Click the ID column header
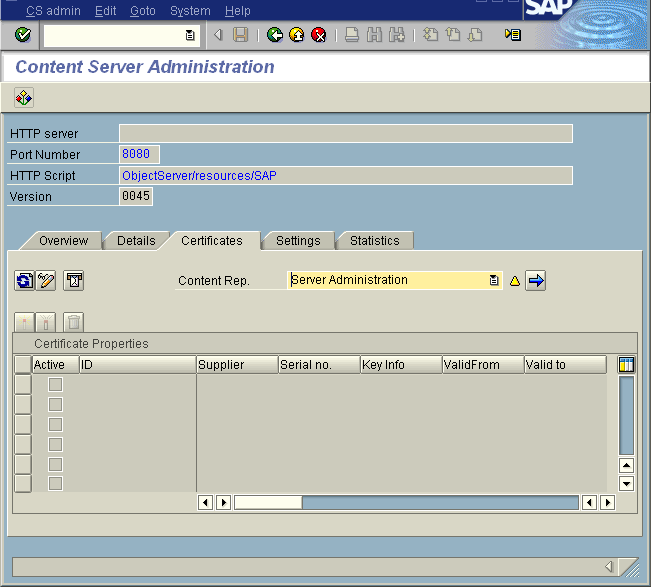Viewport: 651px width, 587px height. coord(137,364)
